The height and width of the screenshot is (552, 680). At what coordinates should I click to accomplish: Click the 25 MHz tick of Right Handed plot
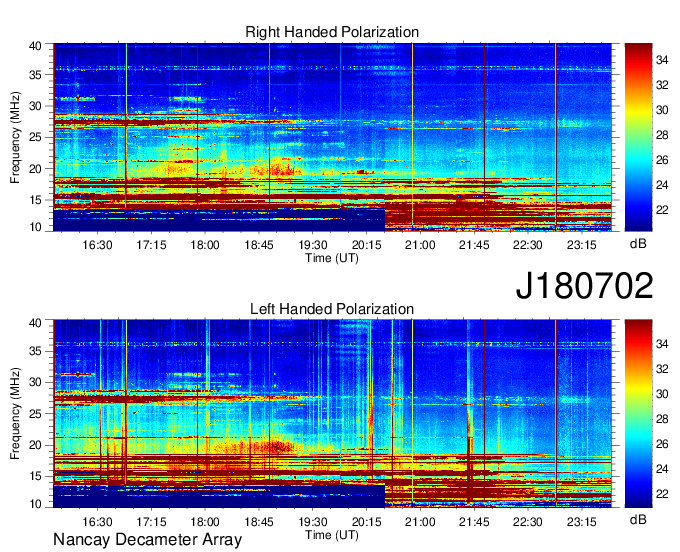35,137
